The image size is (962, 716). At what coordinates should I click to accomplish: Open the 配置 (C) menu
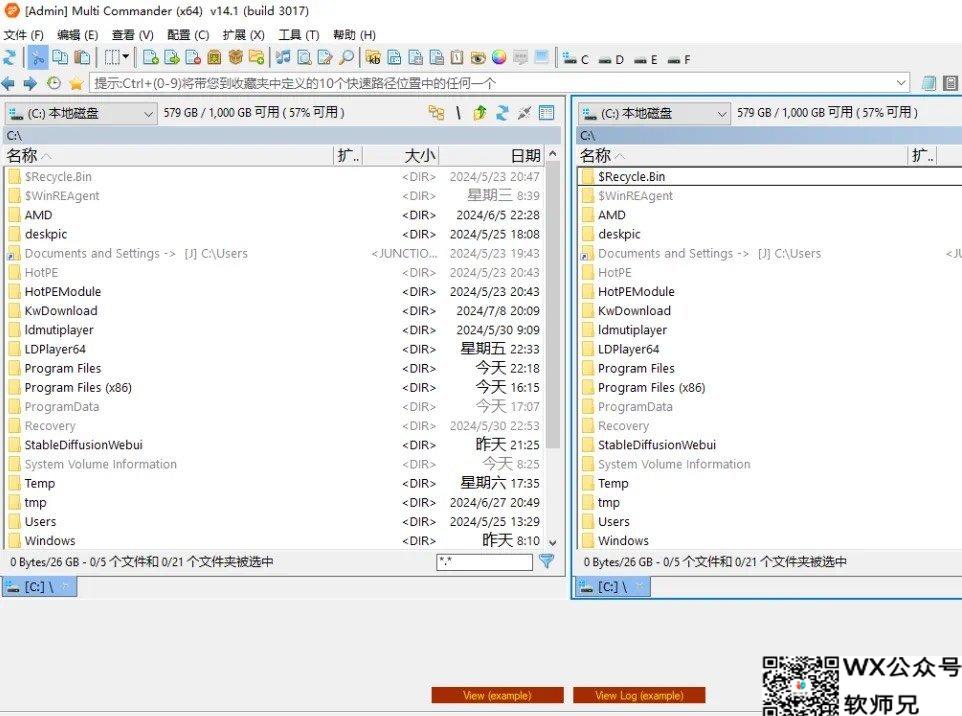[188, 35]
